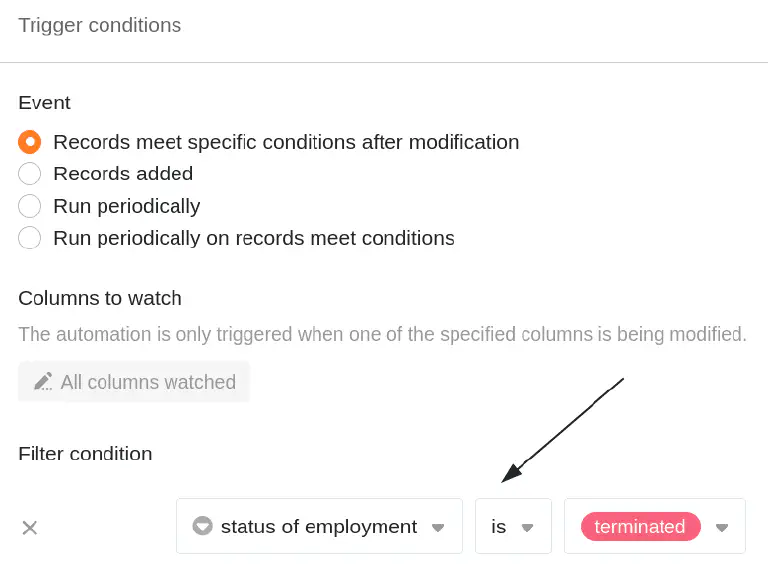Expand the 'is' operator dropdown

(513, 526)
